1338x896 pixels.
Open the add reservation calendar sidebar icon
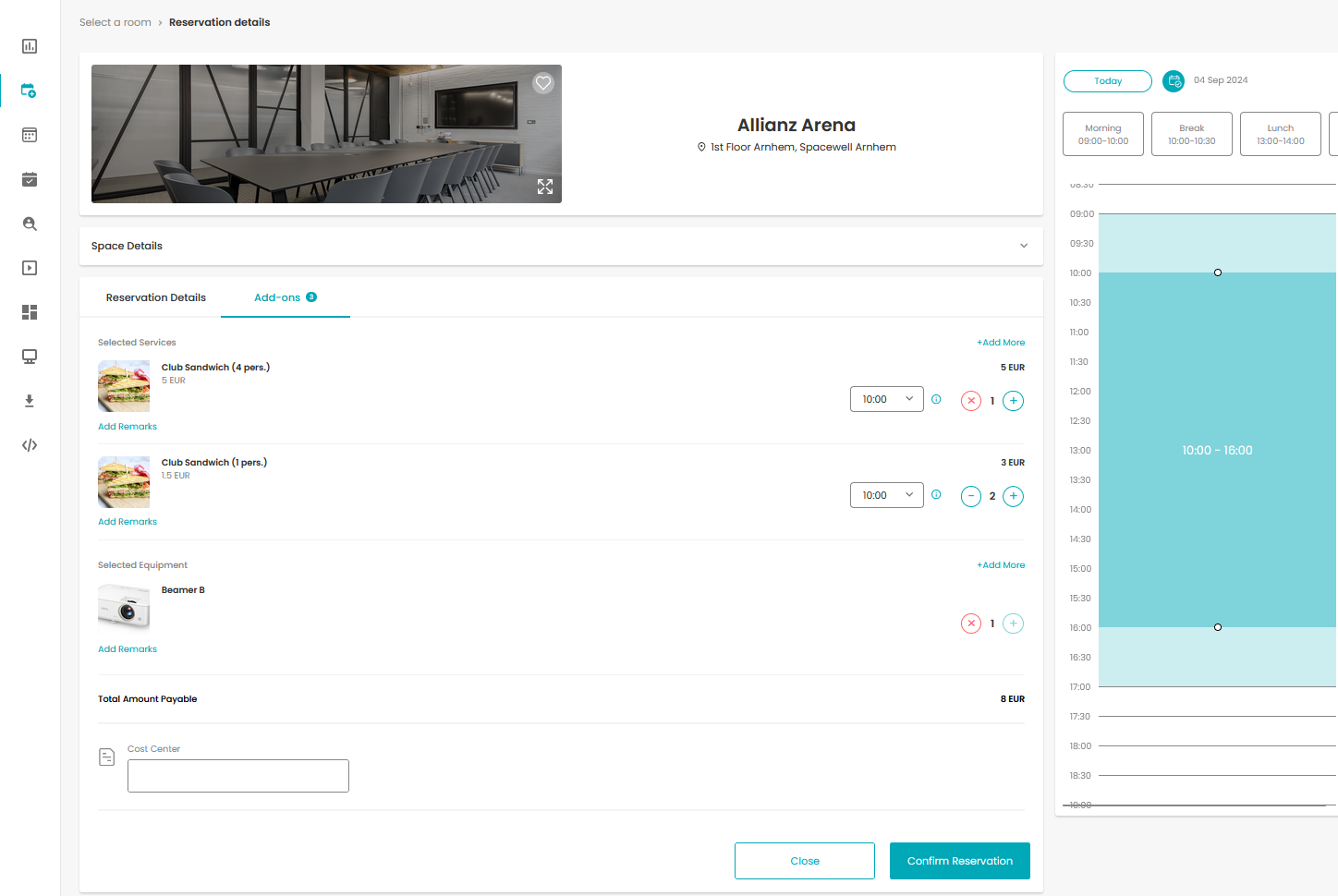click(30, 91)
